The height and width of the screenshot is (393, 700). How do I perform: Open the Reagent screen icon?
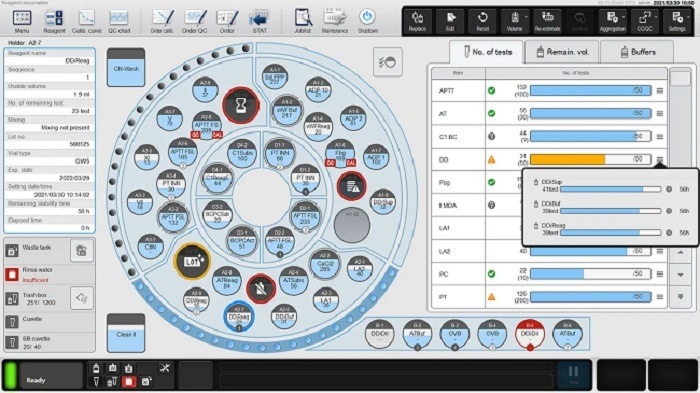(x=54, y=21)
